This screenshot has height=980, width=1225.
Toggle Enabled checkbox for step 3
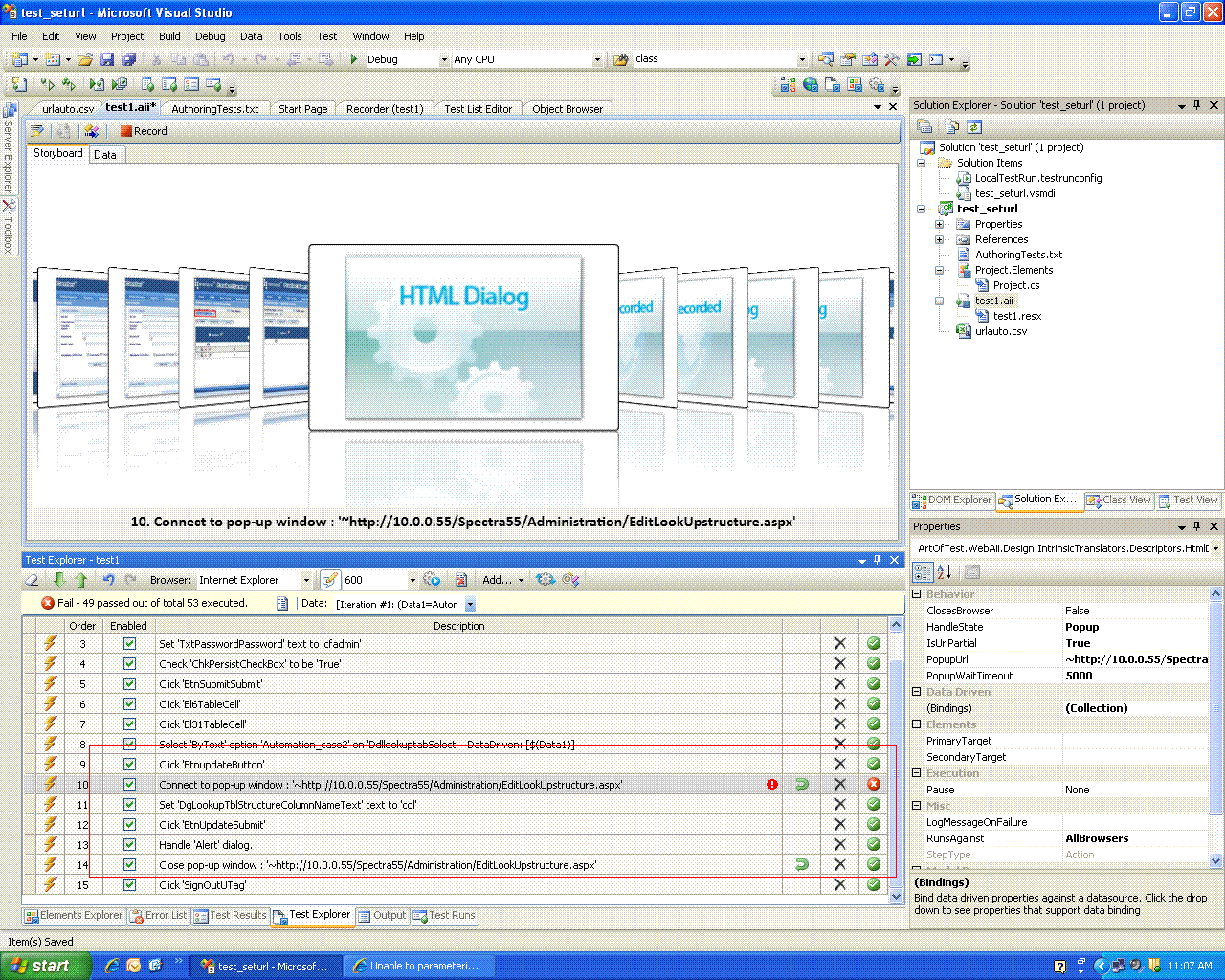(x=129, y=644)
